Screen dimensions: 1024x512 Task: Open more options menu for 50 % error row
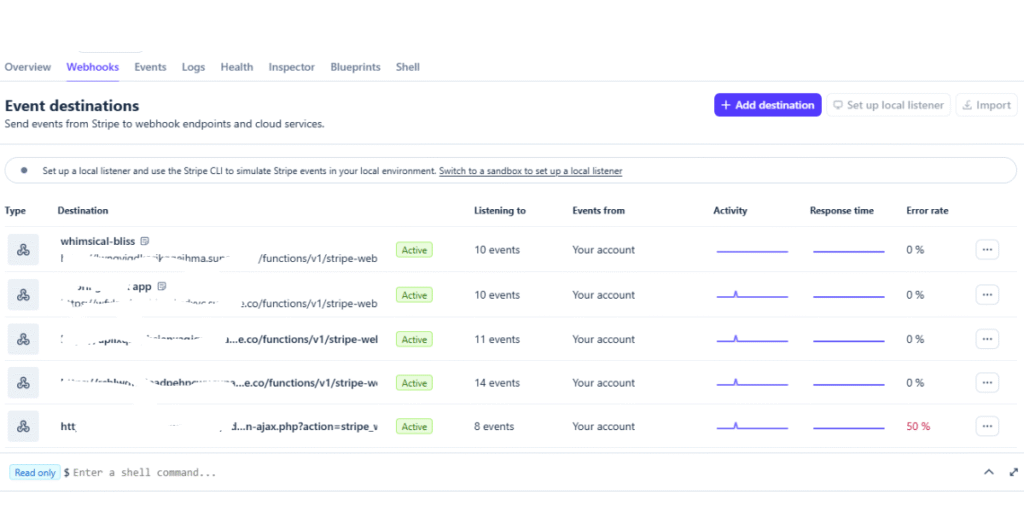pos(987,427)
